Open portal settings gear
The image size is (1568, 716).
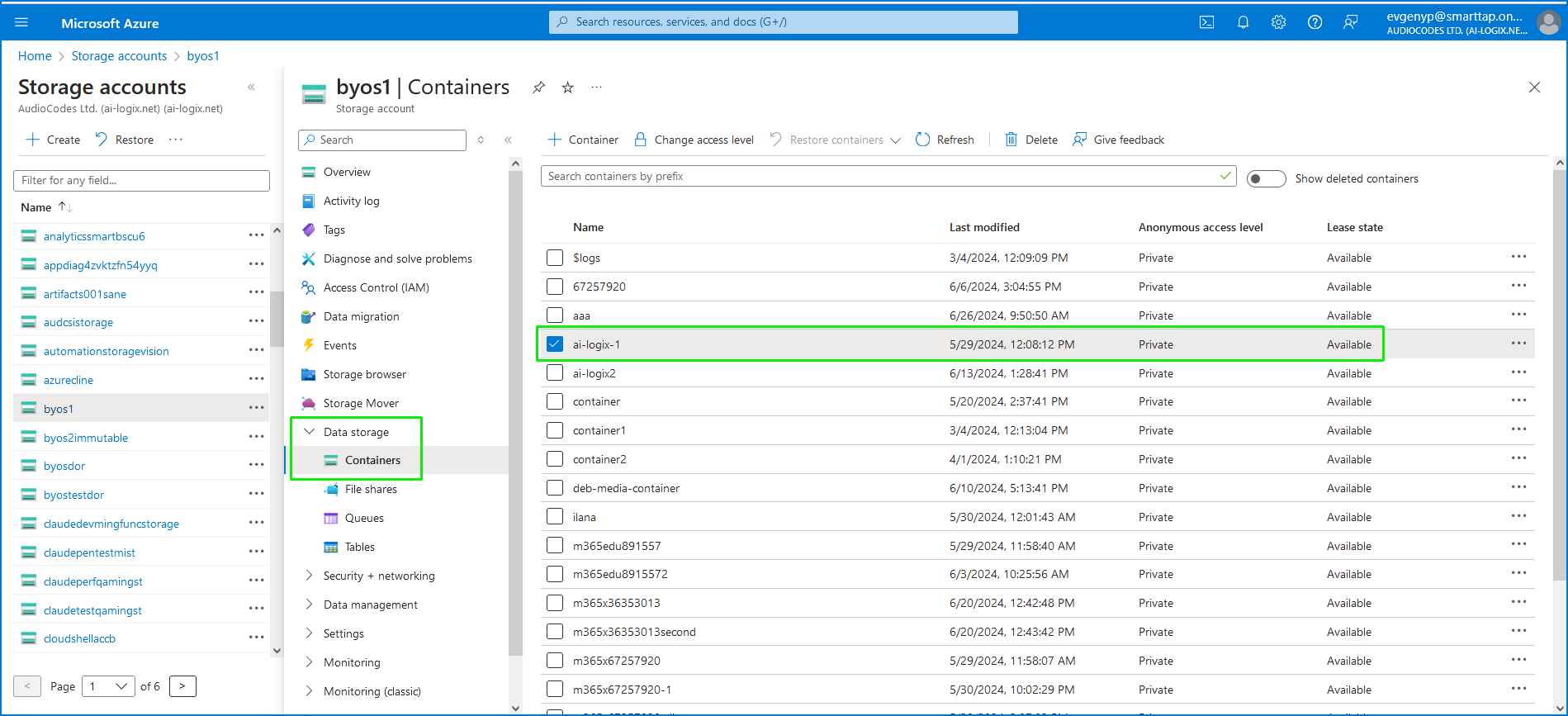tap(1278, 22)
